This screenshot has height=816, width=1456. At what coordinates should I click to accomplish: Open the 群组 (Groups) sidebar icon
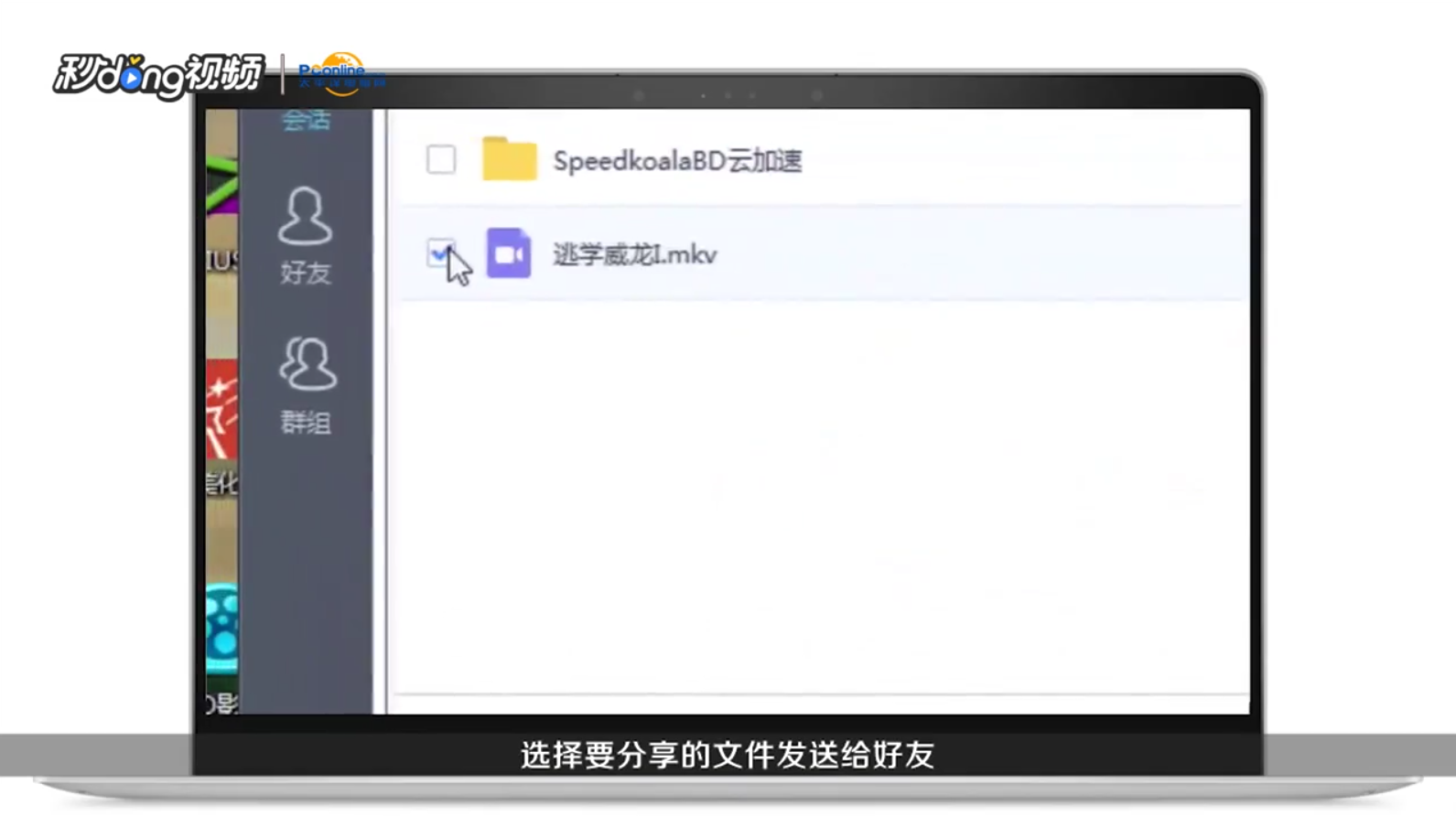[307, 364]
